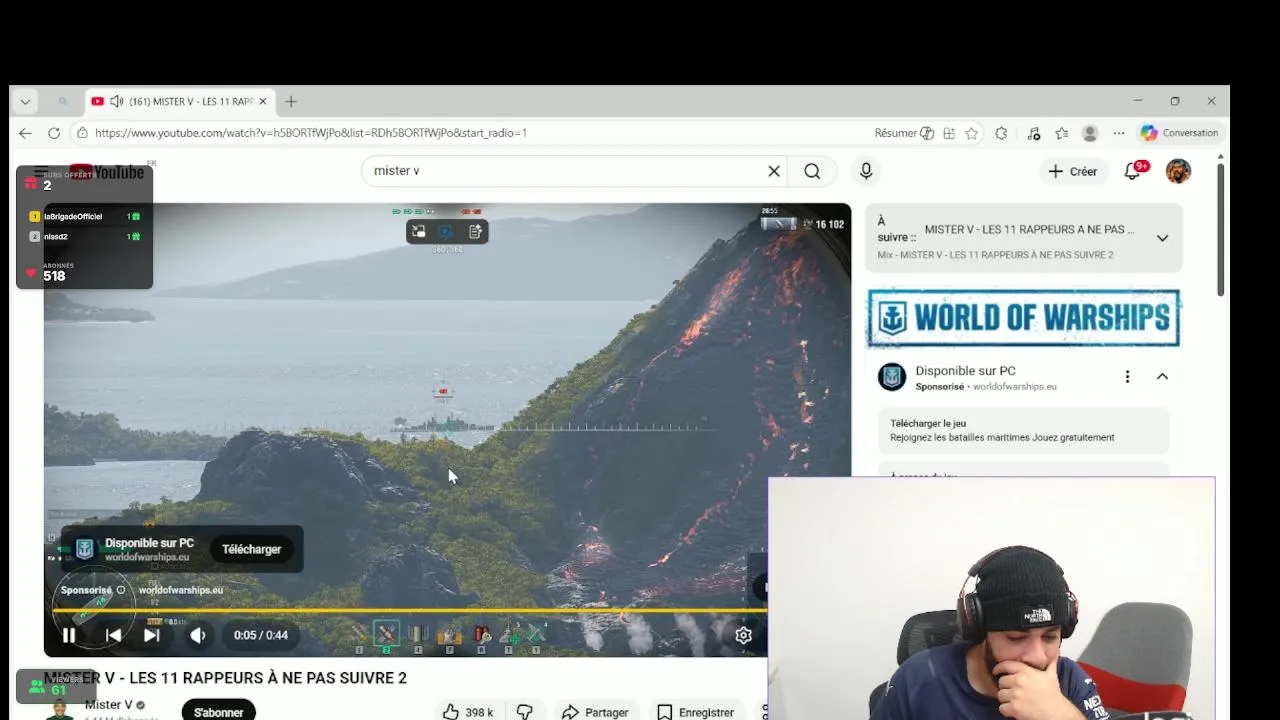The width and height of the screenshot is (1280, 720).
Task: Collapse the sponsored ad card chevron
Action: pyautogui.click(x=1162, y=377)
